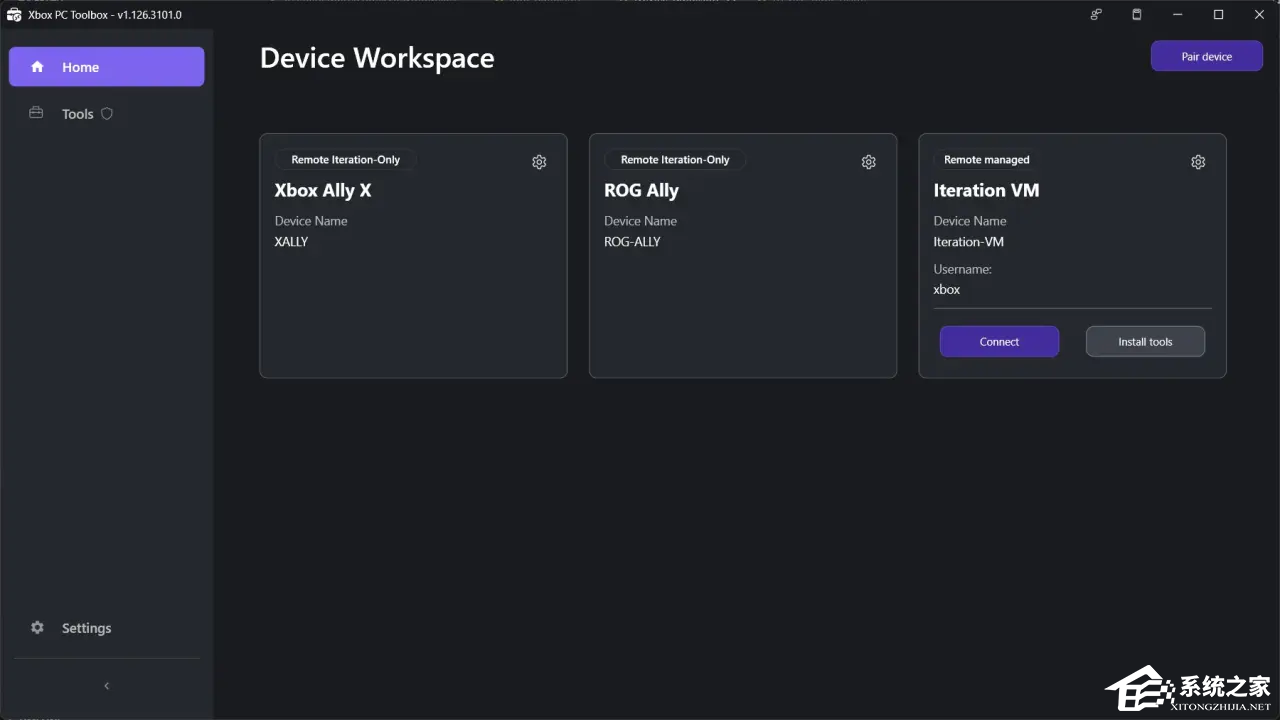Image resolution: width=1280 pixels, height=720 pixels.
Task: Open Settings from the sidebar
Action: [86, 628]
